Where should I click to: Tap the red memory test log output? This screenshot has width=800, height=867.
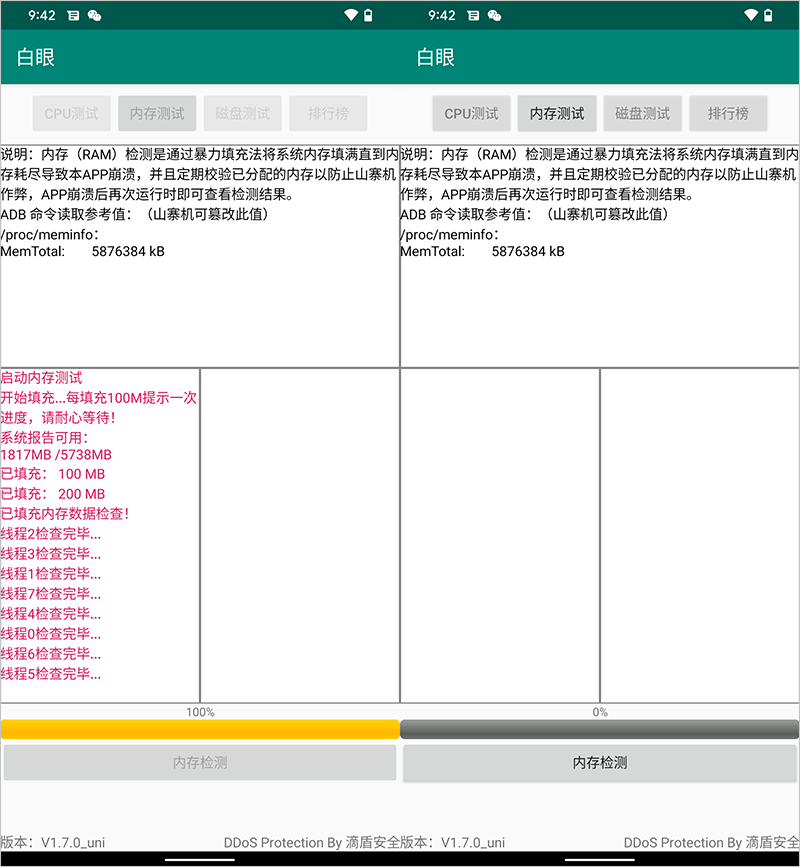click(99, 525)
